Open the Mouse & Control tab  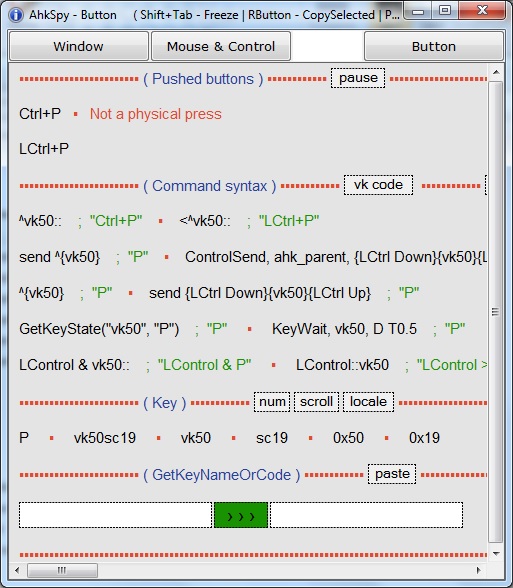click(221, 46)
